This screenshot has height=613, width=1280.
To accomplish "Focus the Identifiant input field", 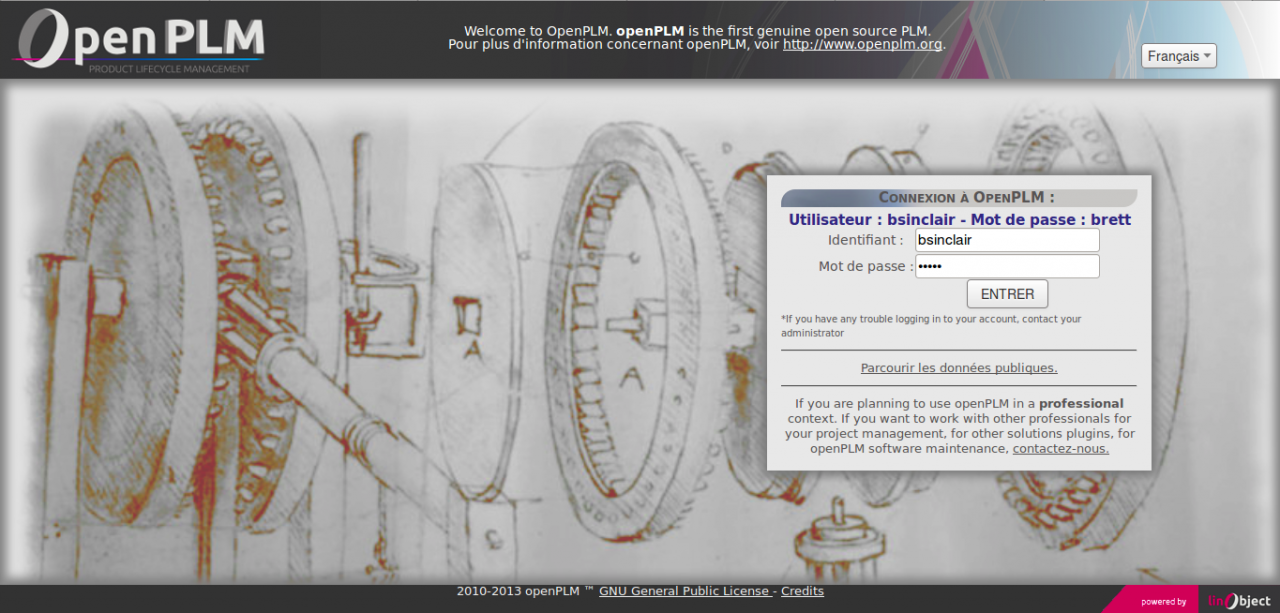I will (x=1007, y=240).
